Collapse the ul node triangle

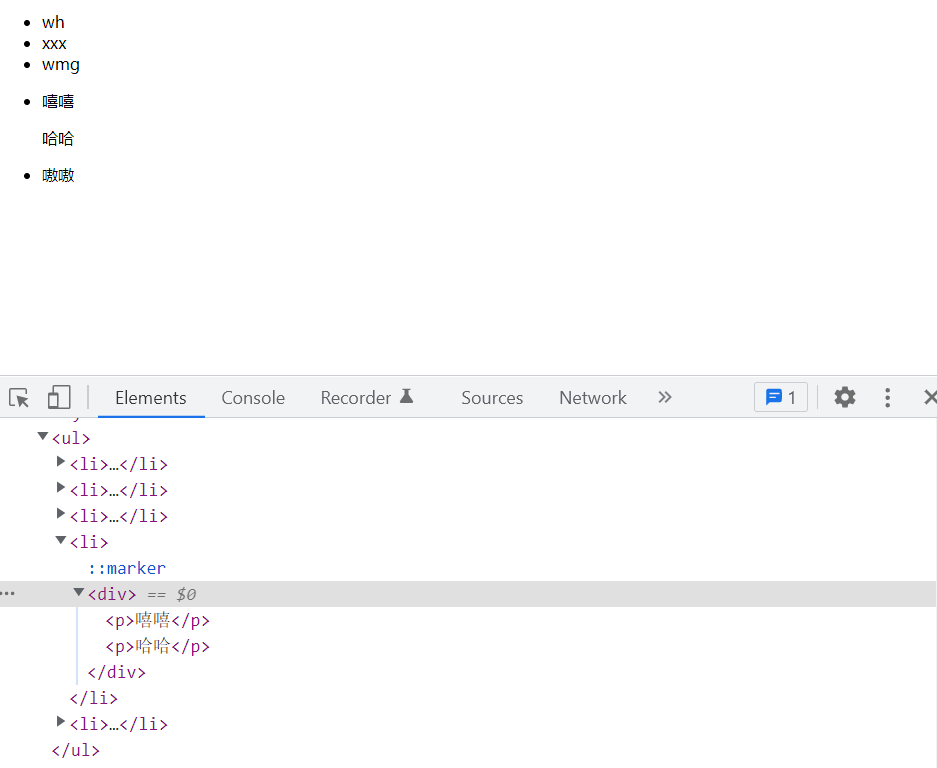[42, 436]
